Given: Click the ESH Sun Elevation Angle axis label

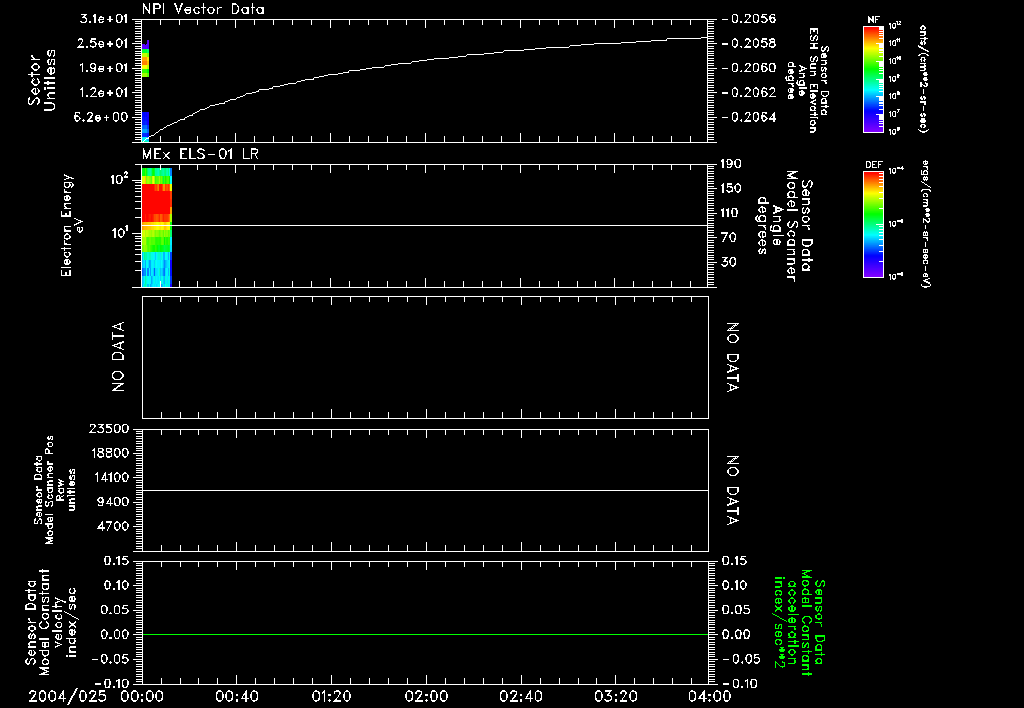Looking at the screenshot, I should tap(807, 80).
